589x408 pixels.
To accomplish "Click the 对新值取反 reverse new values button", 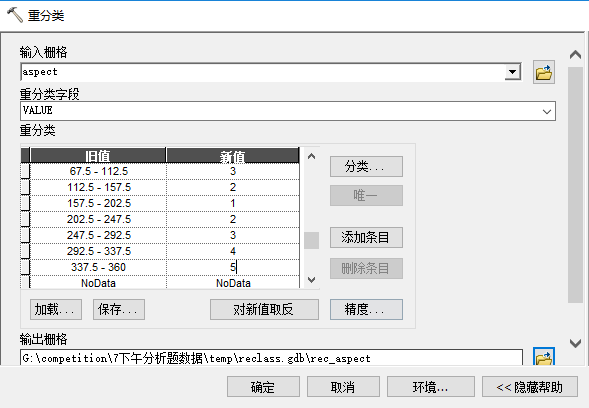I will click(264, 310).
